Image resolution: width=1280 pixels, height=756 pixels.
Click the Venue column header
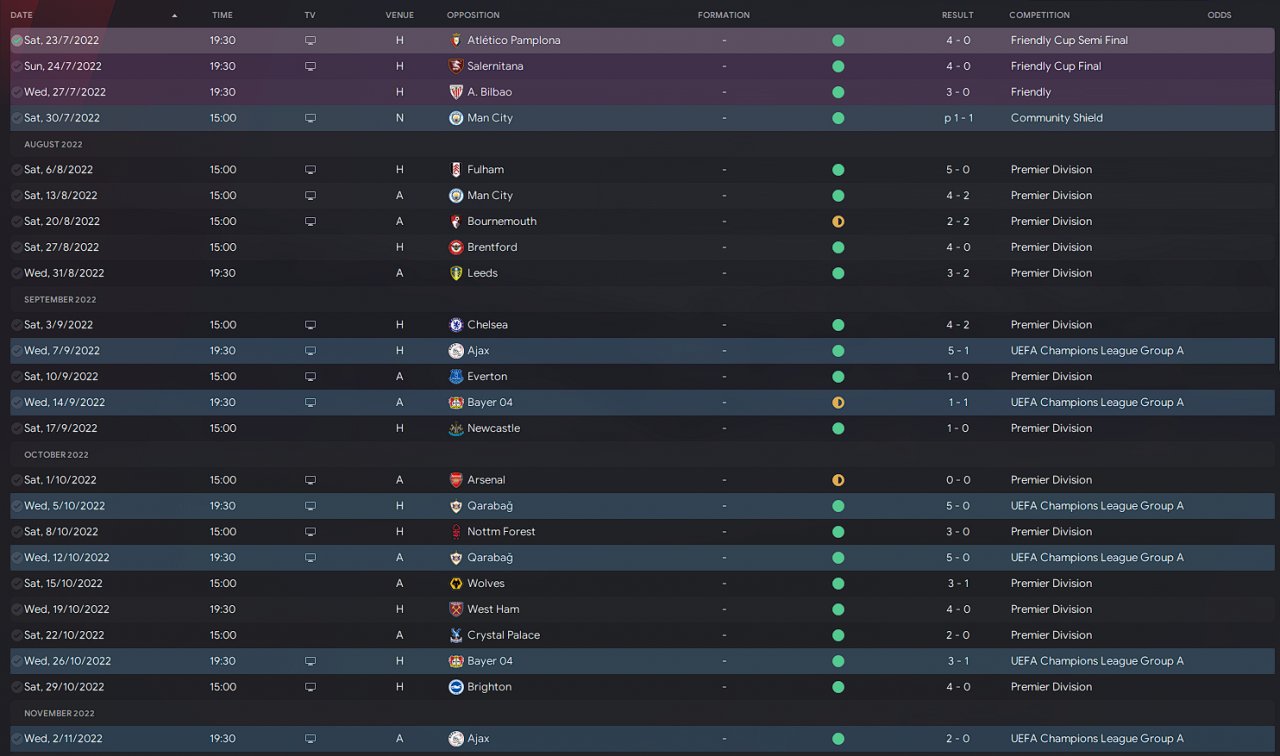click(x=398, y=16)
